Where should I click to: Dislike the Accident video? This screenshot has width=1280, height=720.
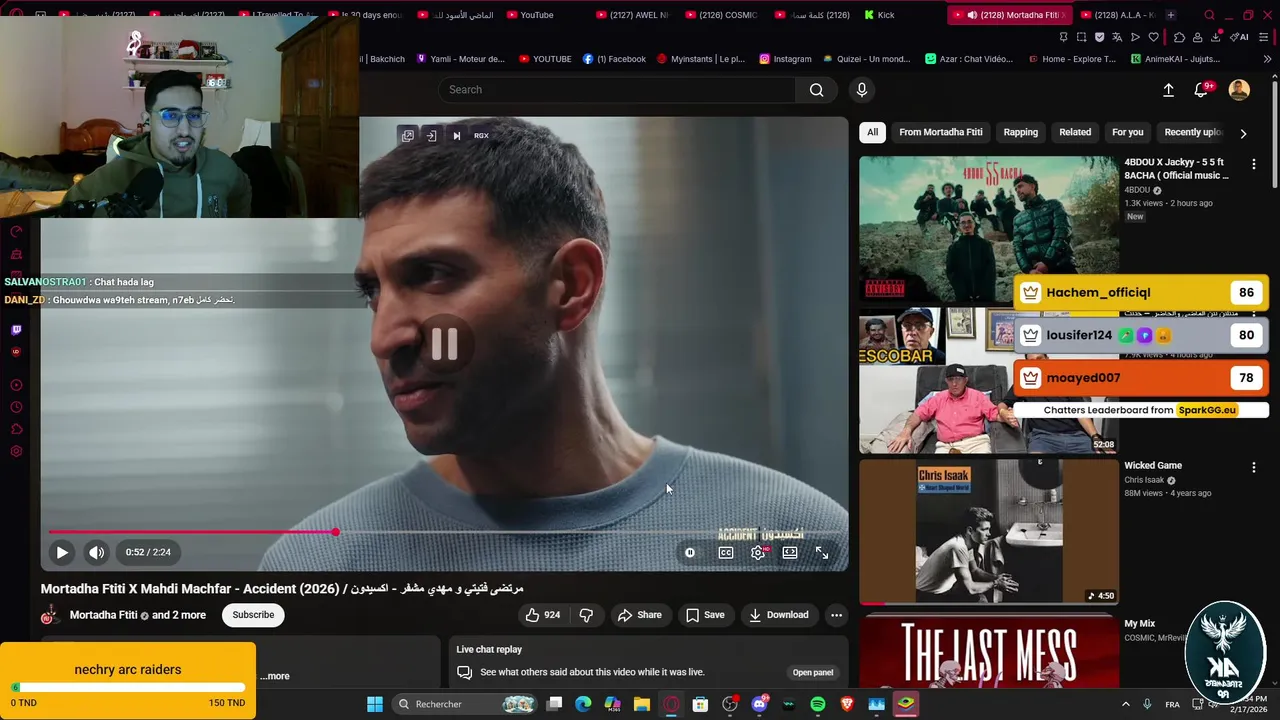tap(586, 615)
